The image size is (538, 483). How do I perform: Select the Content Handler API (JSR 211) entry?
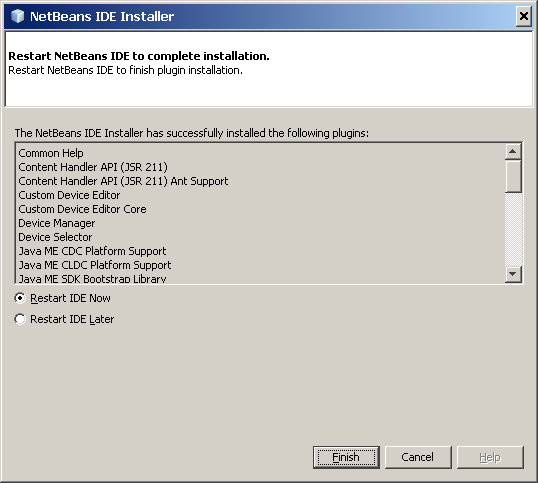[x=93, y=167]
